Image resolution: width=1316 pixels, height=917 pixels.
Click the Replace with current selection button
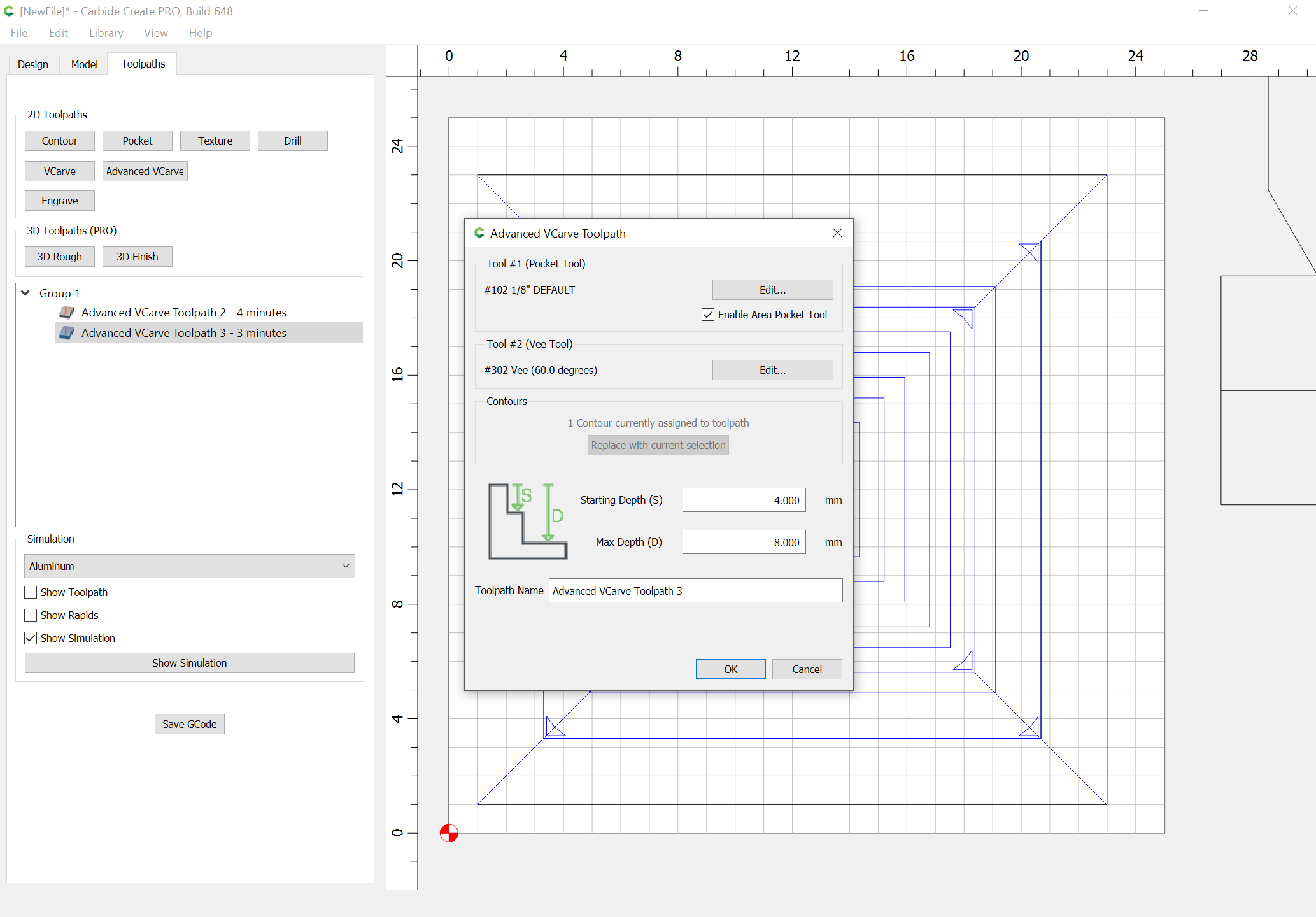click(x=658, y=445)
